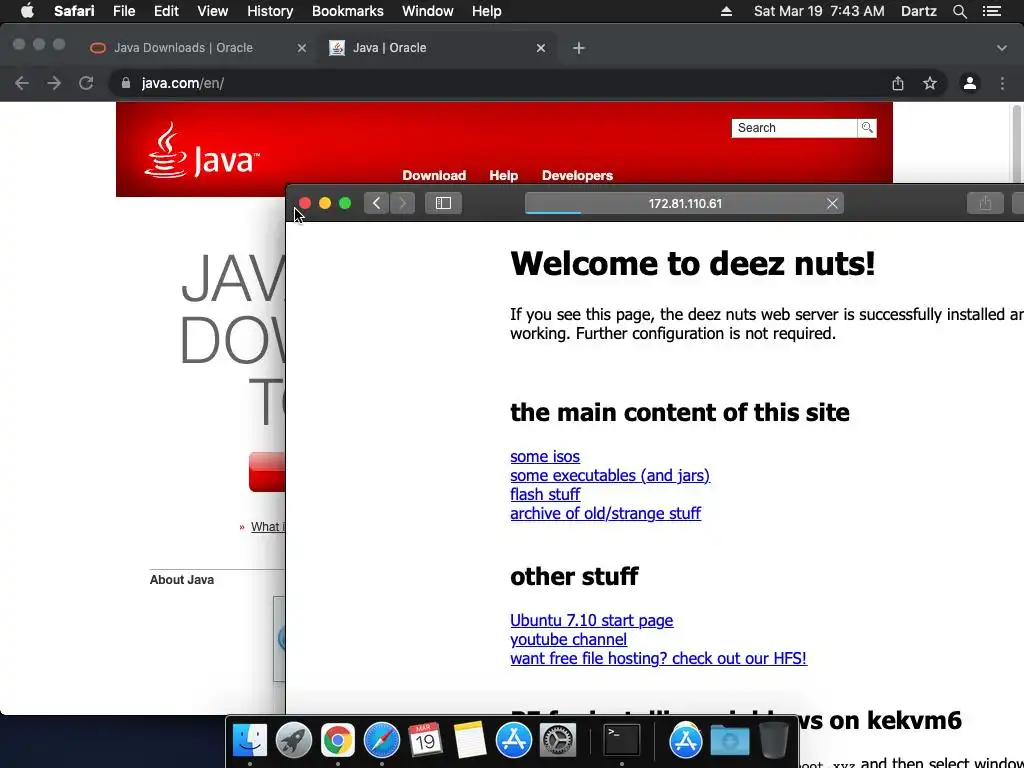Open Calendar from the Dock
This screenshot has width=1024, height=768.
pyautogui.click(x=425, y=741)
